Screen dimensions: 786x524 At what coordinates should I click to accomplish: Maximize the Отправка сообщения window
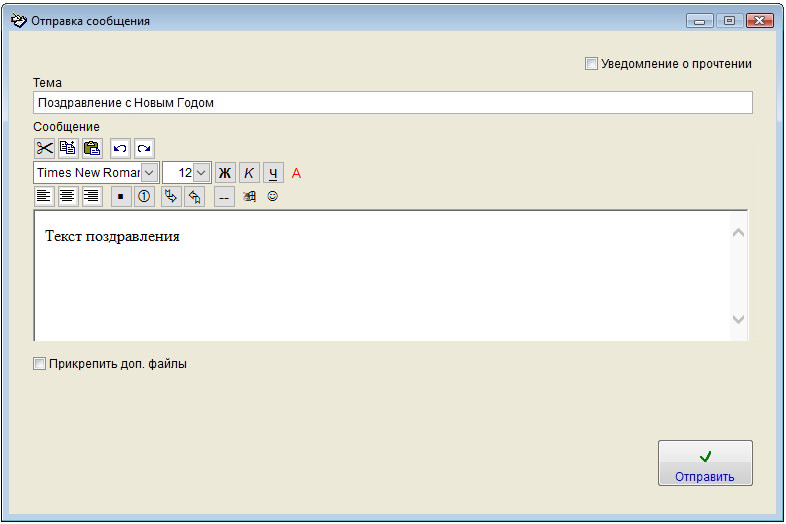pos(730,21)
